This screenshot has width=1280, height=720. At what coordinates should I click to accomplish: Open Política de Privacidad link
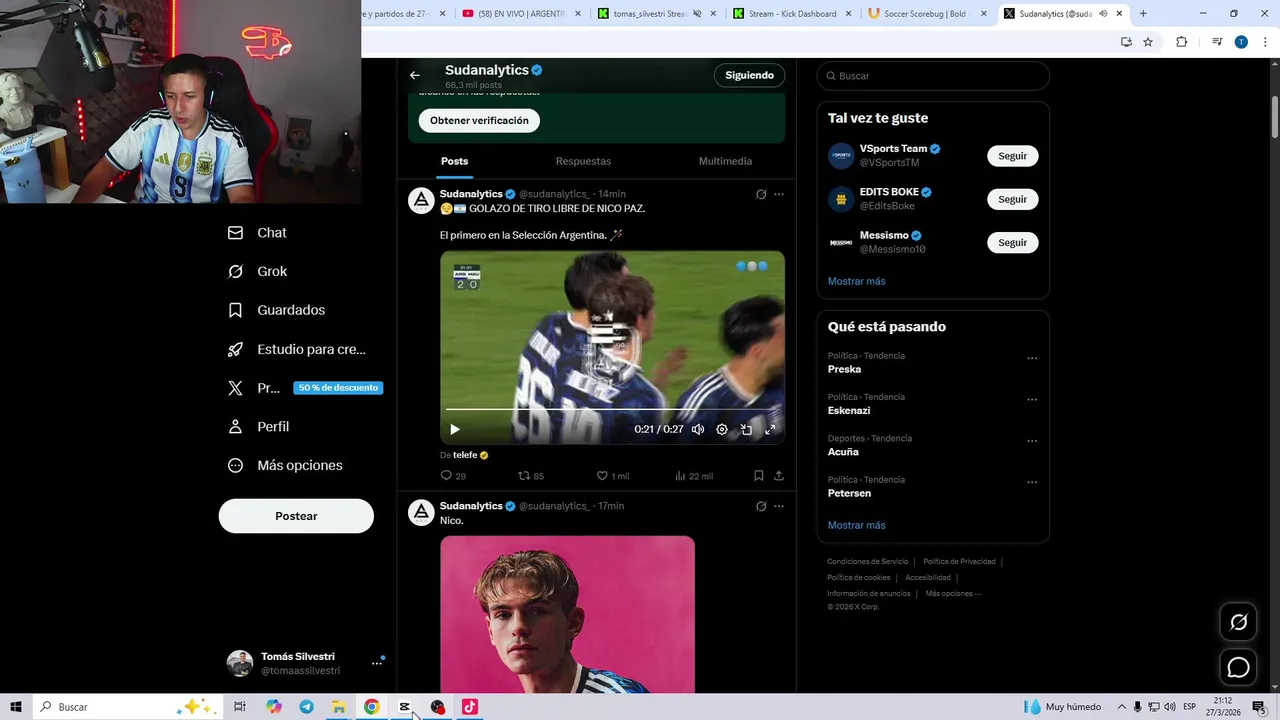click(959, 562)
